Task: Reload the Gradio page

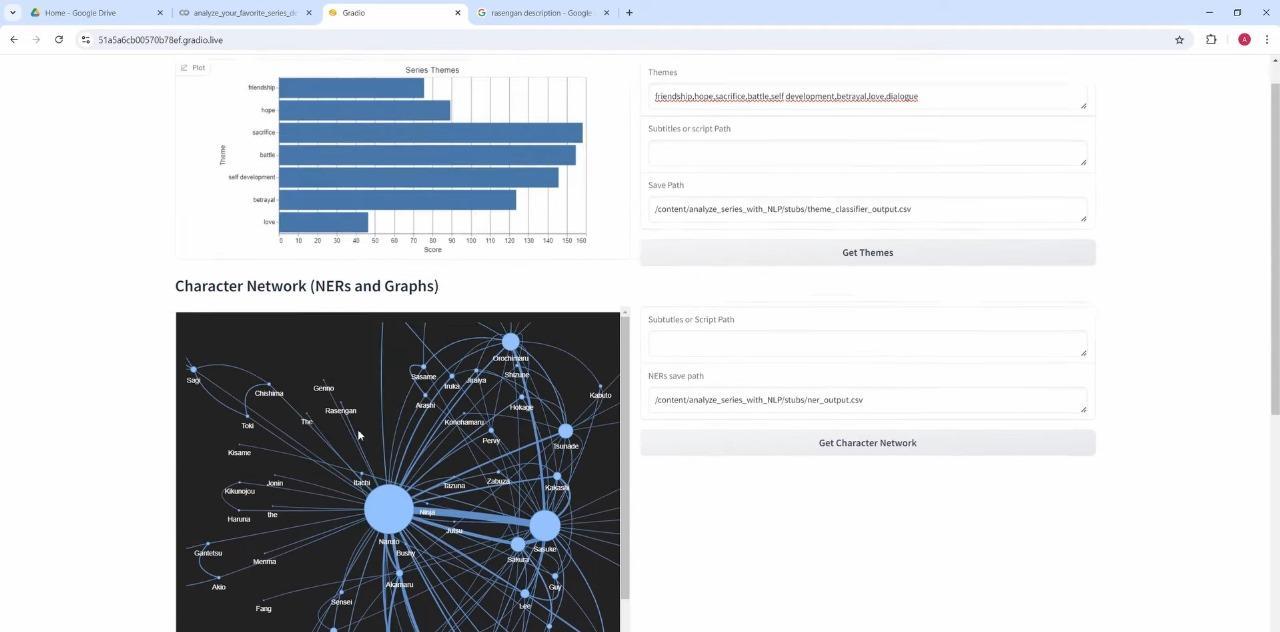Action: tap(59, 40)
